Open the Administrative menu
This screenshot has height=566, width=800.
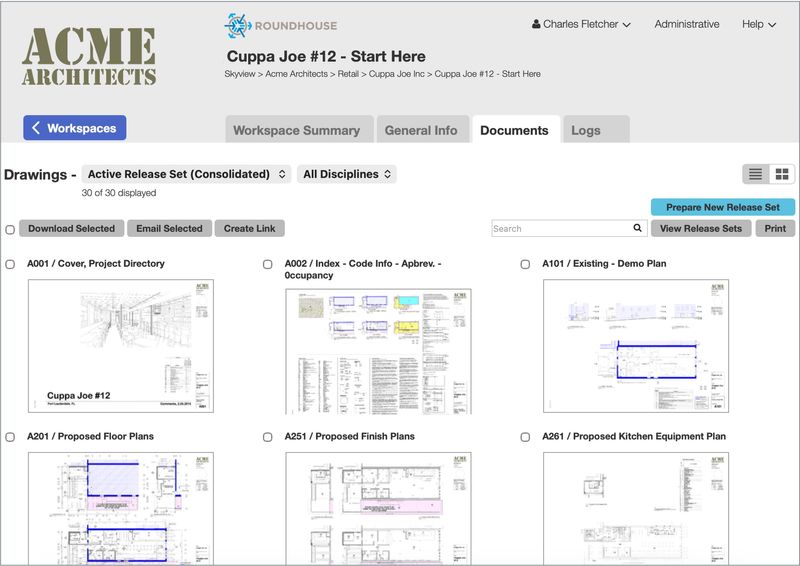pos(687,24)
